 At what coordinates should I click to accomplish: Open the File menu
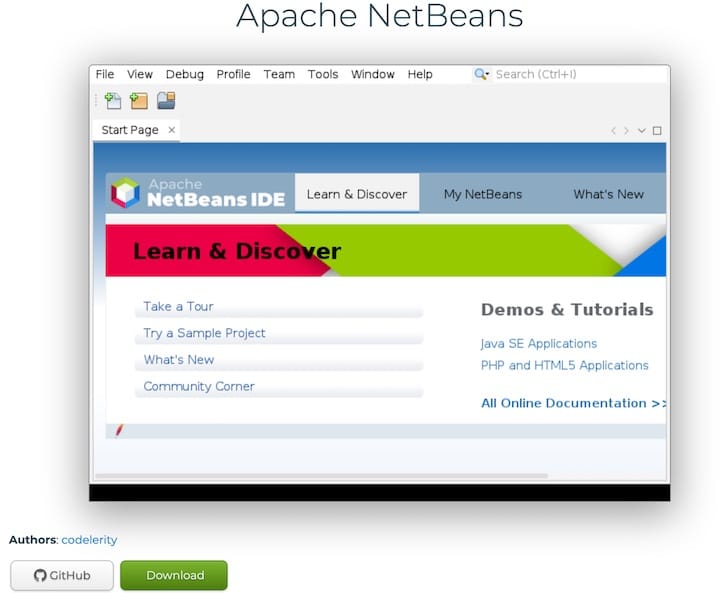[105, 74]
